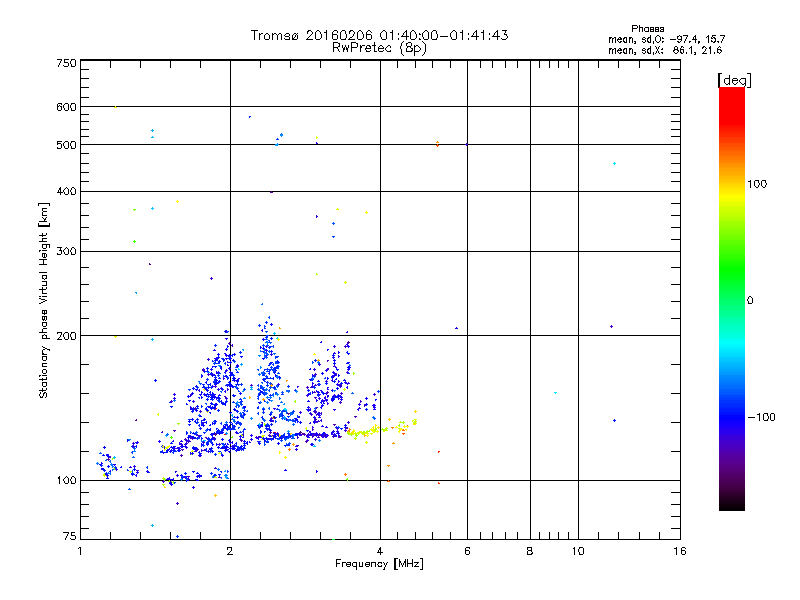Click the y-axis '300' tick label
Viewport: 800px width, 600px height.
[67, 252]
